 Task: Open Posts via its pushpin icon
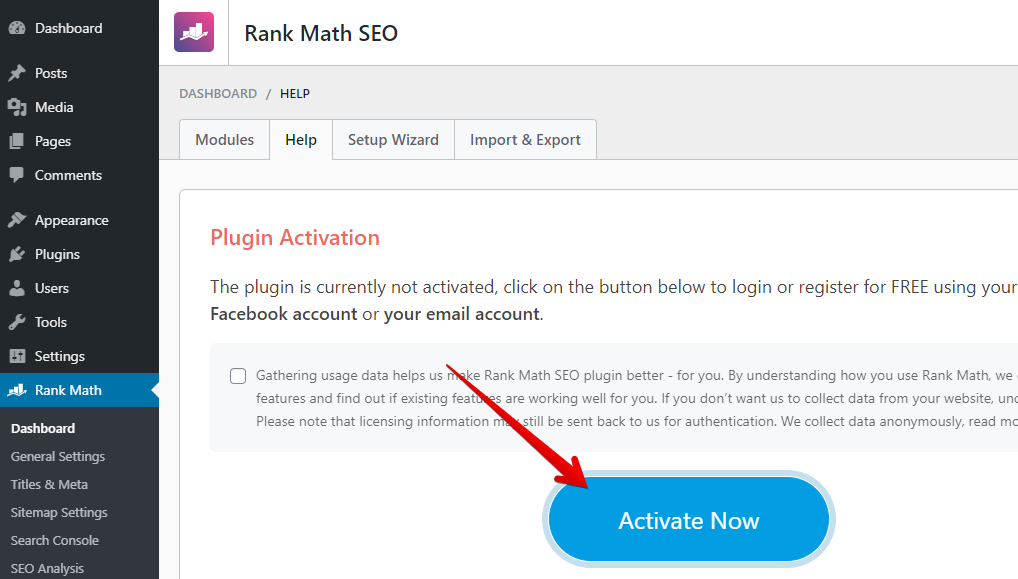pyautogui.click(x=17, y=73)
